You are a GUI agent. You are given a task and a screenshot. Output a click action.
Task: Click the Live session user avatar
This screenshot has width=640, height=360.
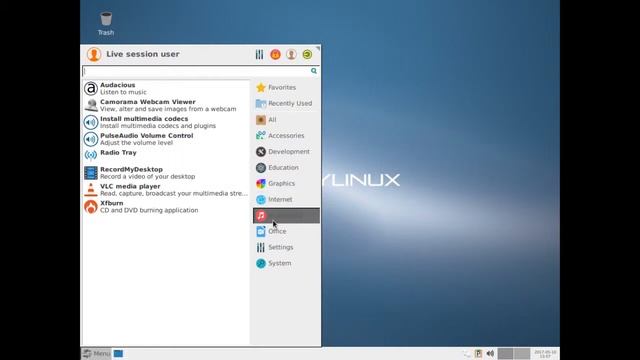tap(94, 54)
